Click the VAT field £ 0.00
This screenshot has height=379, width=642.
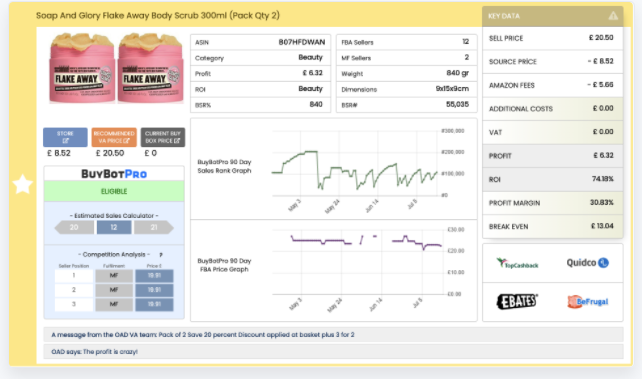tap(553, 132)
